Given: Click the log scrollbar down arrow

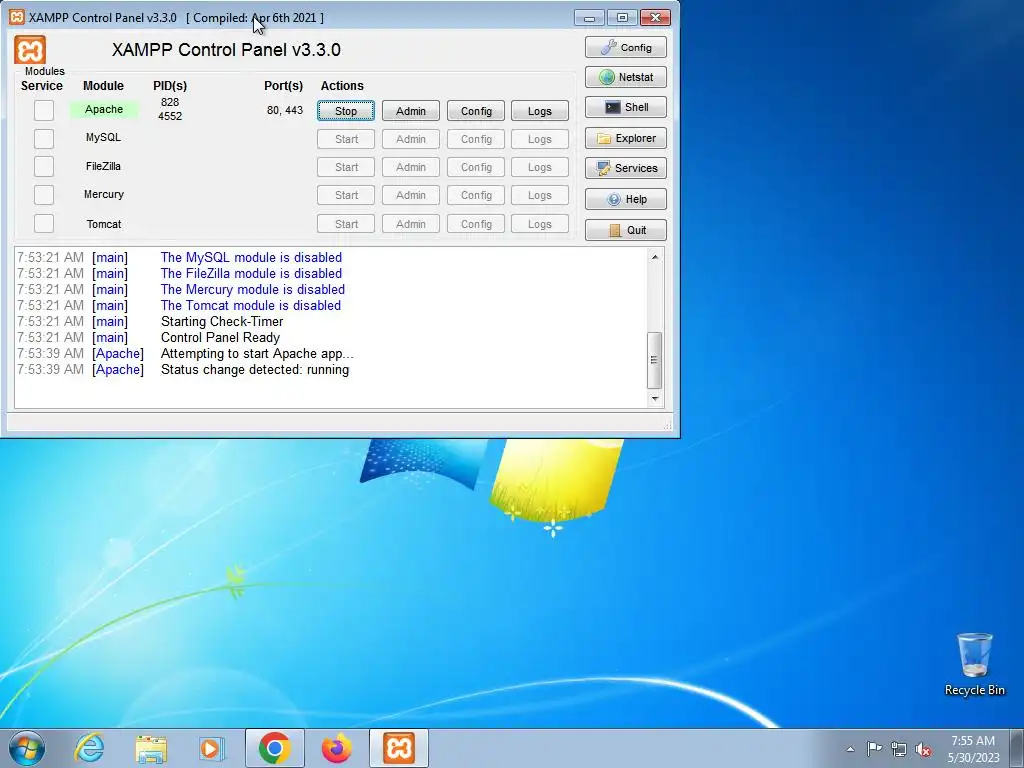Looking at the screenshot, I should pyautogui.click(x=655, y=398).
